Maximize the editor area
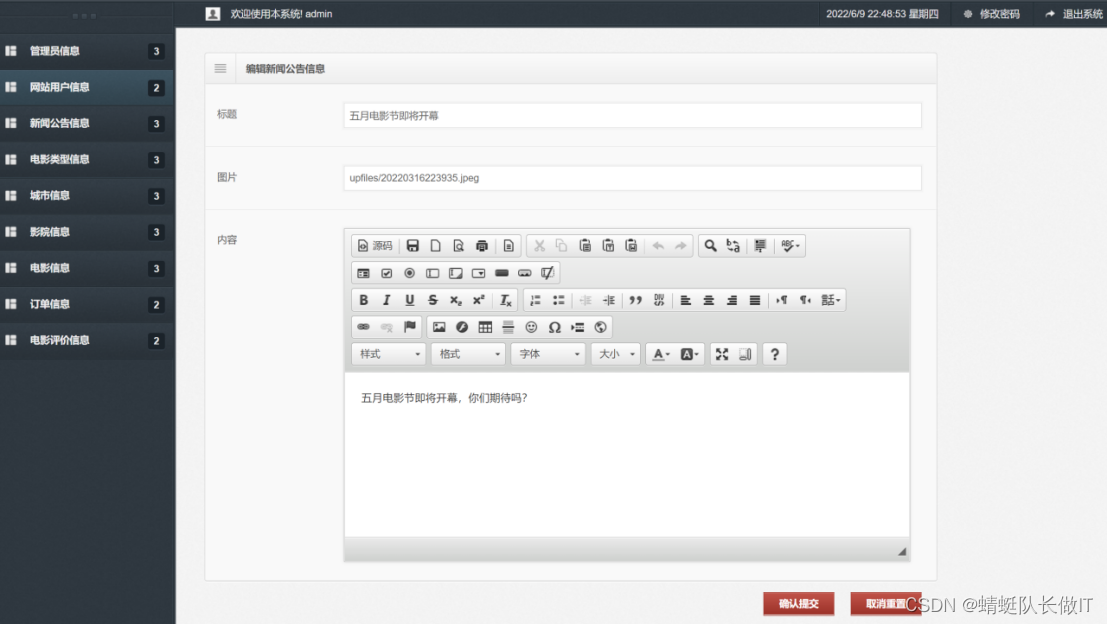Screen dimensions: 1108x625 click(x=721, y=354)
